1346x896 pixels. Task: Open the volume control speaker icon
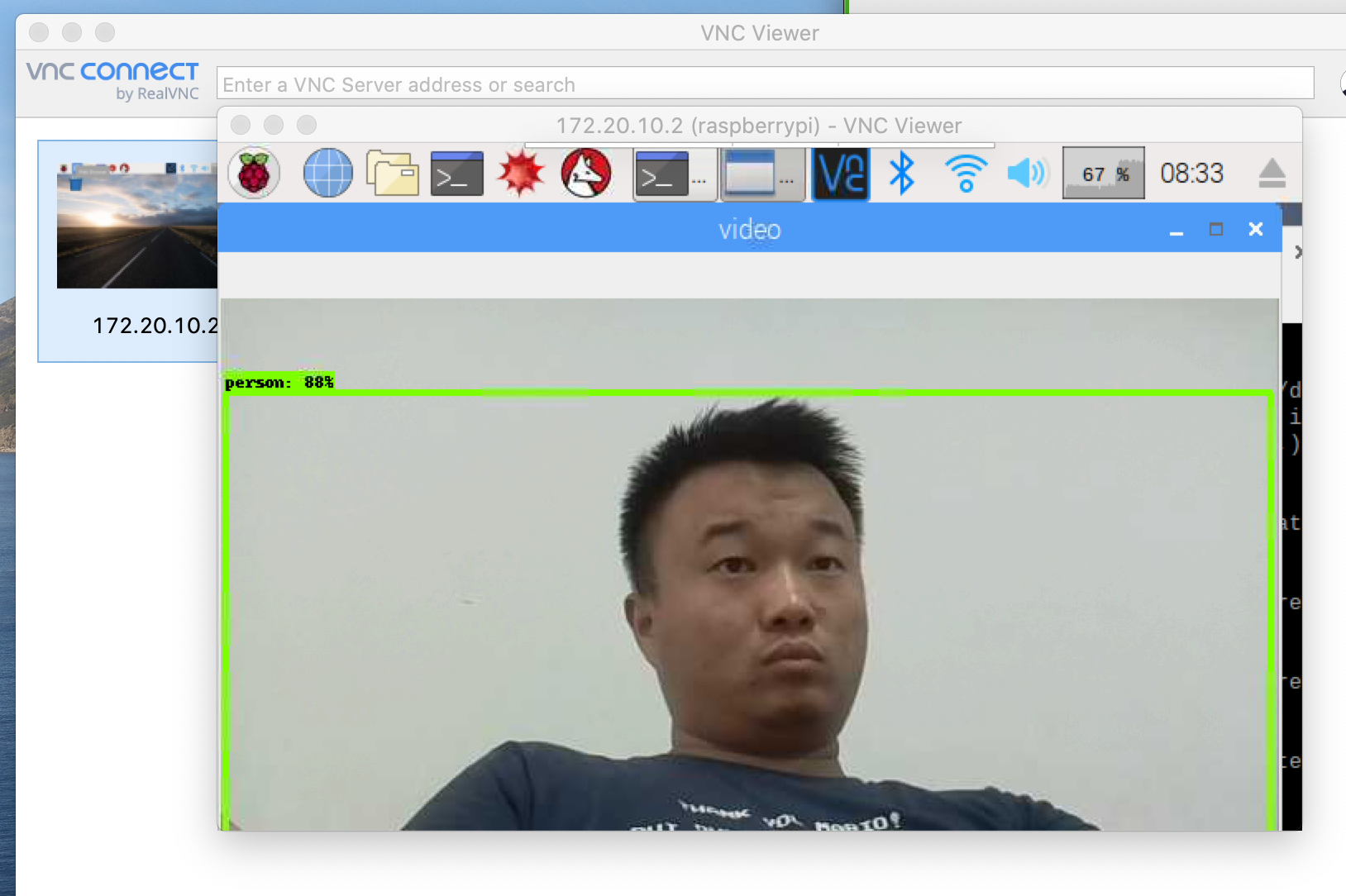(x=1027, y=174)
